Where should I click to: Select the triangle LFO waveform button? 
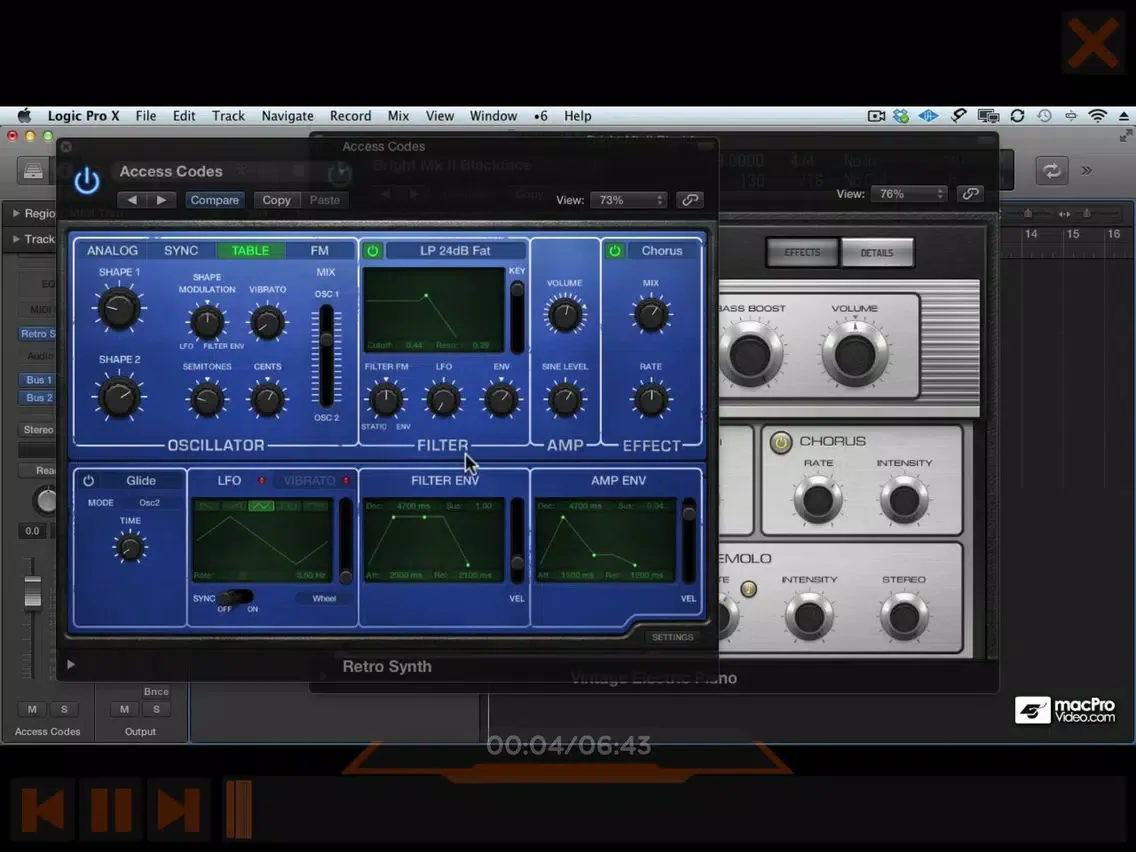coord(262,506)
